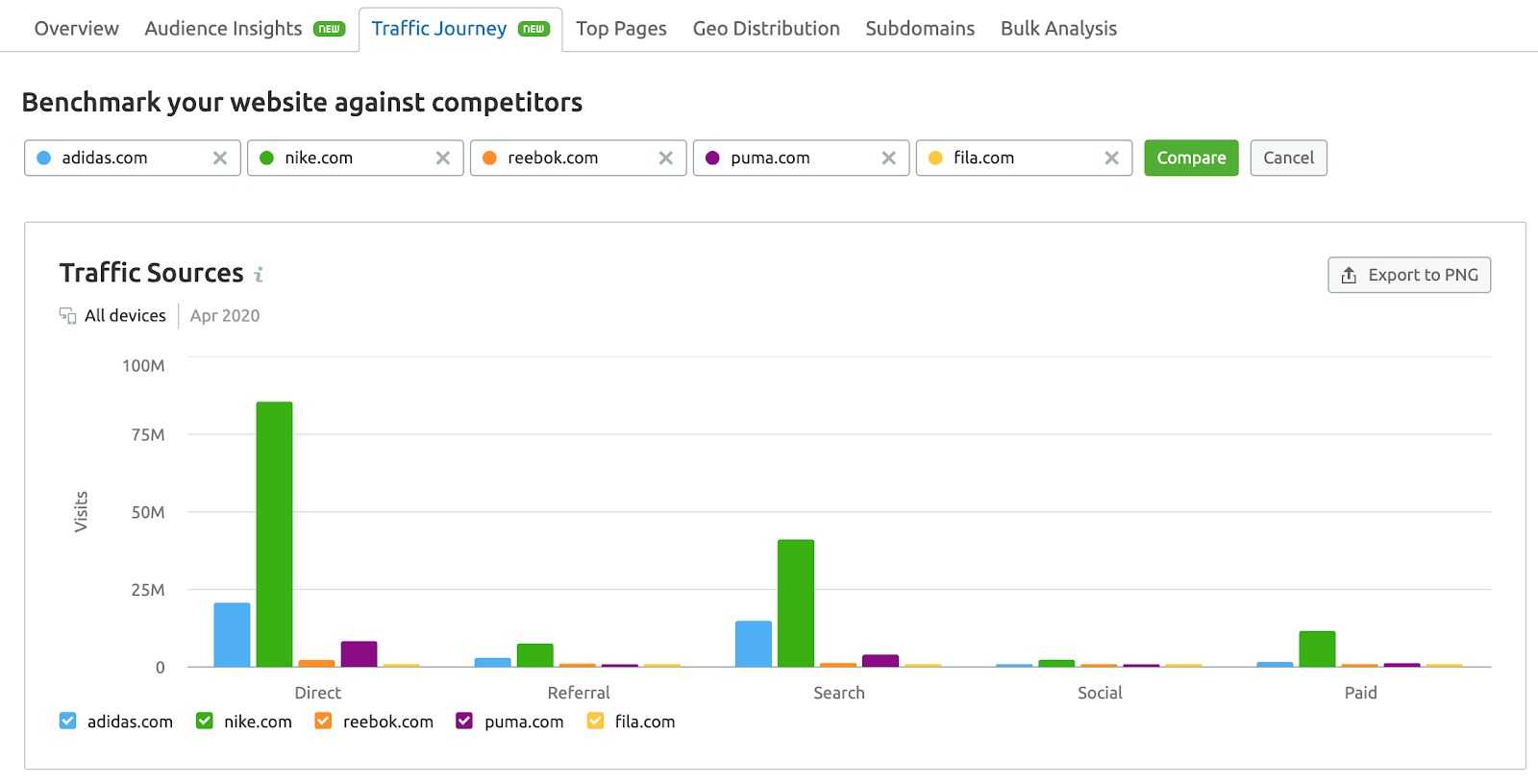Click the nike.com domain input field

[356, 158]
